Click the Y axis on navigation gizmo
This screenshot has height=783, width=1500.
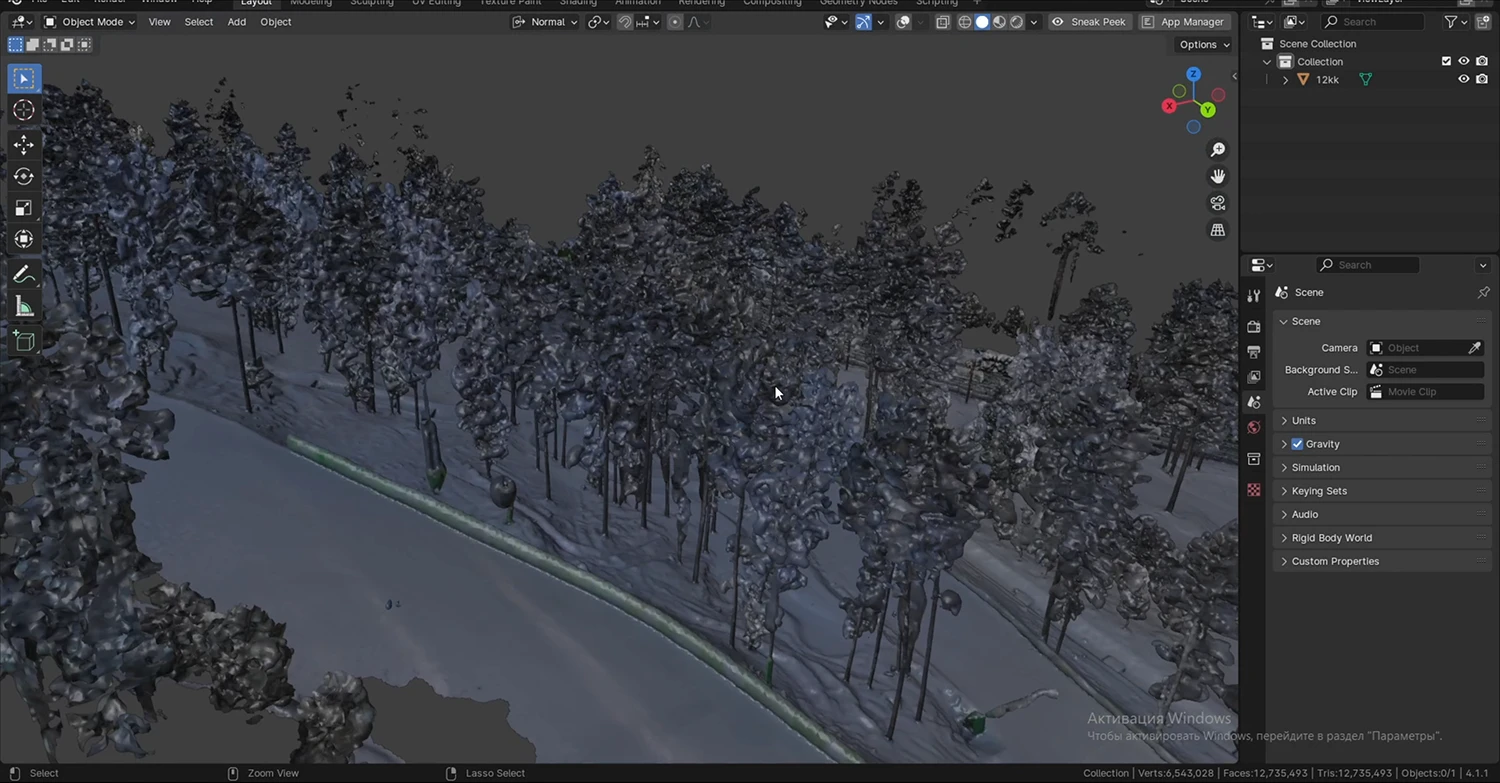click(x=1208, y=109)
